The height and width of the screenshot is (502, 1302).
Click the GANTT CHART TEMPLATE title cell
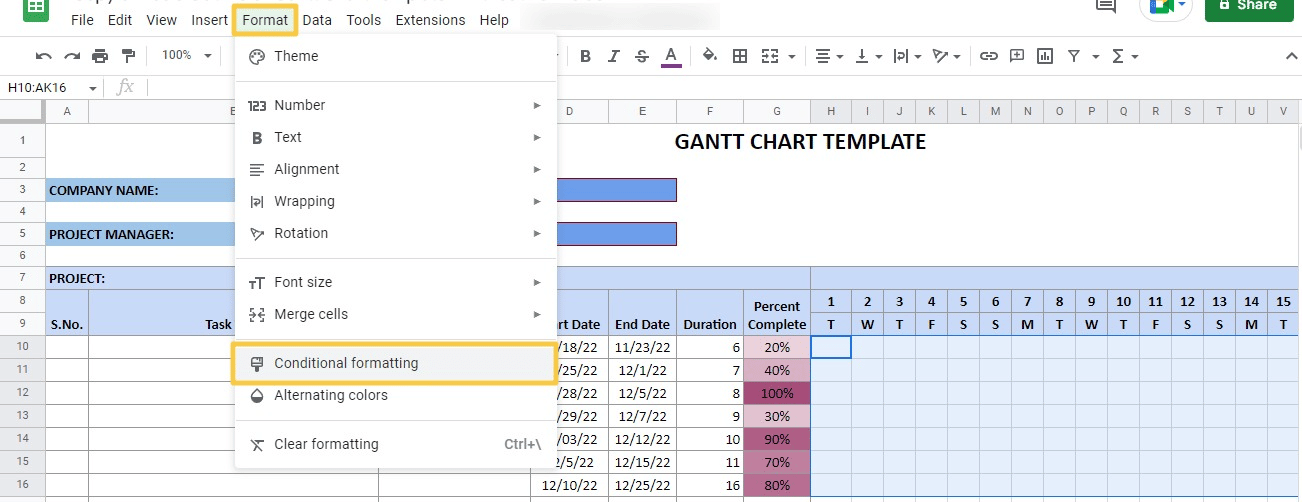coord(800,142)
